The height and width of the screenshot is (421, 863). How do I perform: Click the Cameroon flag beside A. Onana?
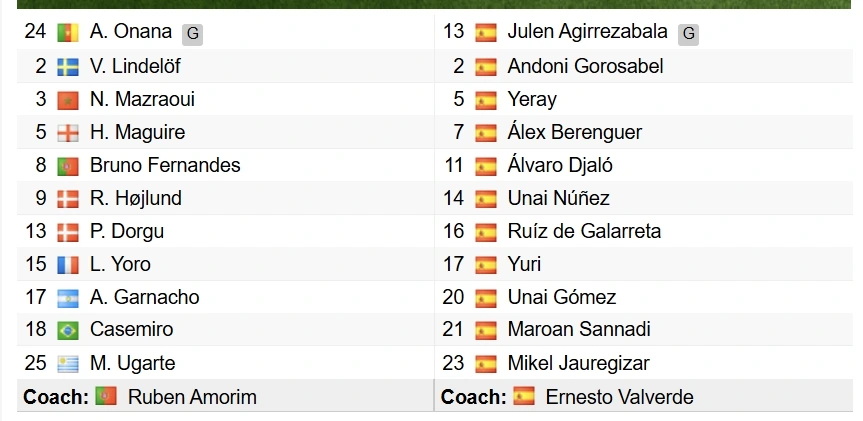[68, 33]
